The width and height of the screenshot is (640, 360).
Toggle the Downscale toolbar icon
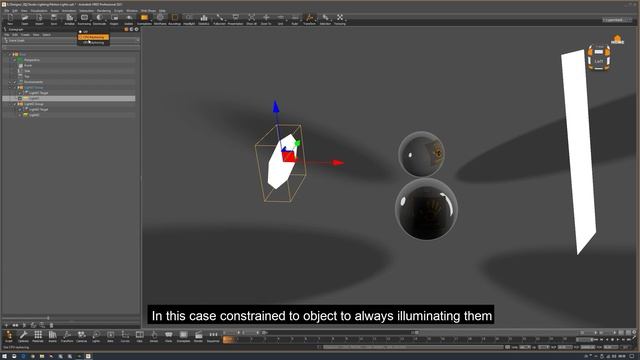tap(99, 19)
